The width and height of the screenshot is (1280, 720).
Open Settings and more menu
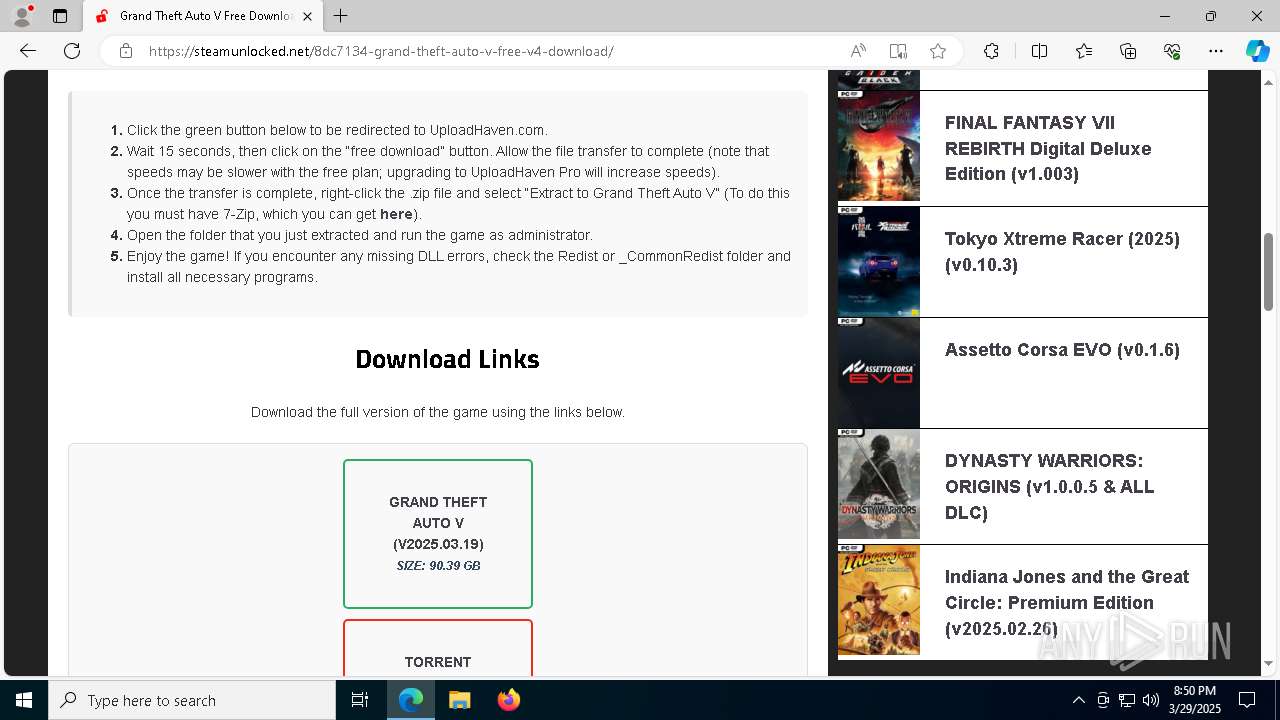point(1216,51)
